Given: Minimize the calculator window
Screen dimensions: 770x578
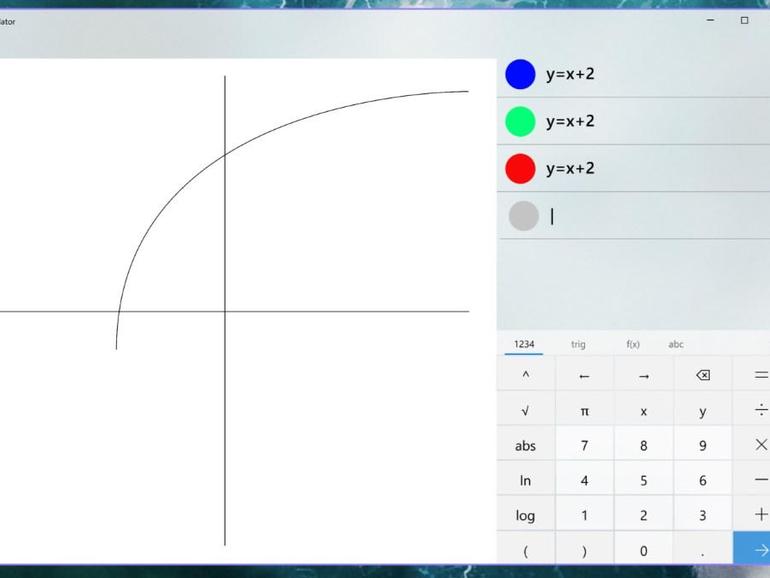Looking at the screenshot, I should click(x=710, y=20).
